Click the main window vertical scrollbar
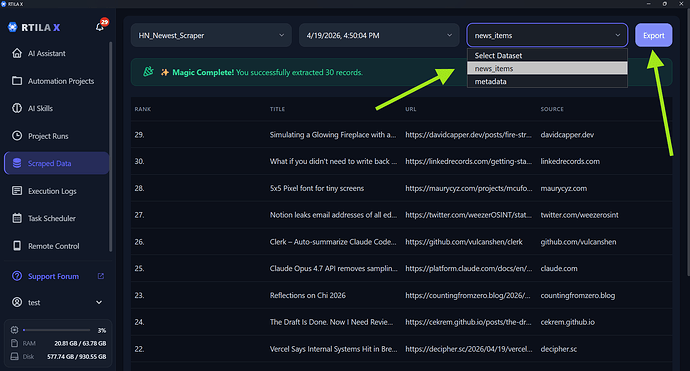Image resolution: width=690 pixels, height=371 pixels. 687,143
